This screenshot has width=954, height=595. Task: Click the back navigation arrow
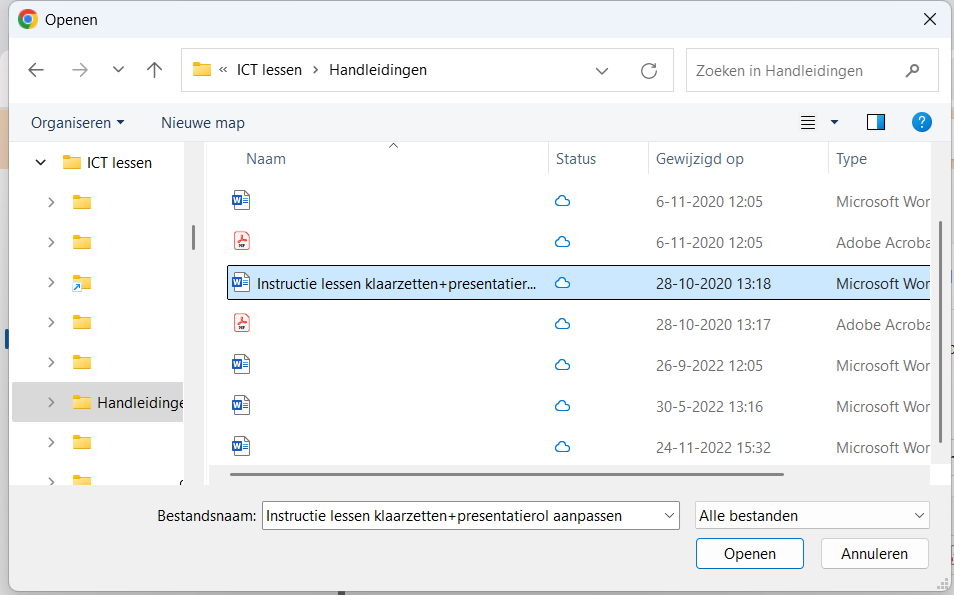pyautogui.click(x=36, y=70)
